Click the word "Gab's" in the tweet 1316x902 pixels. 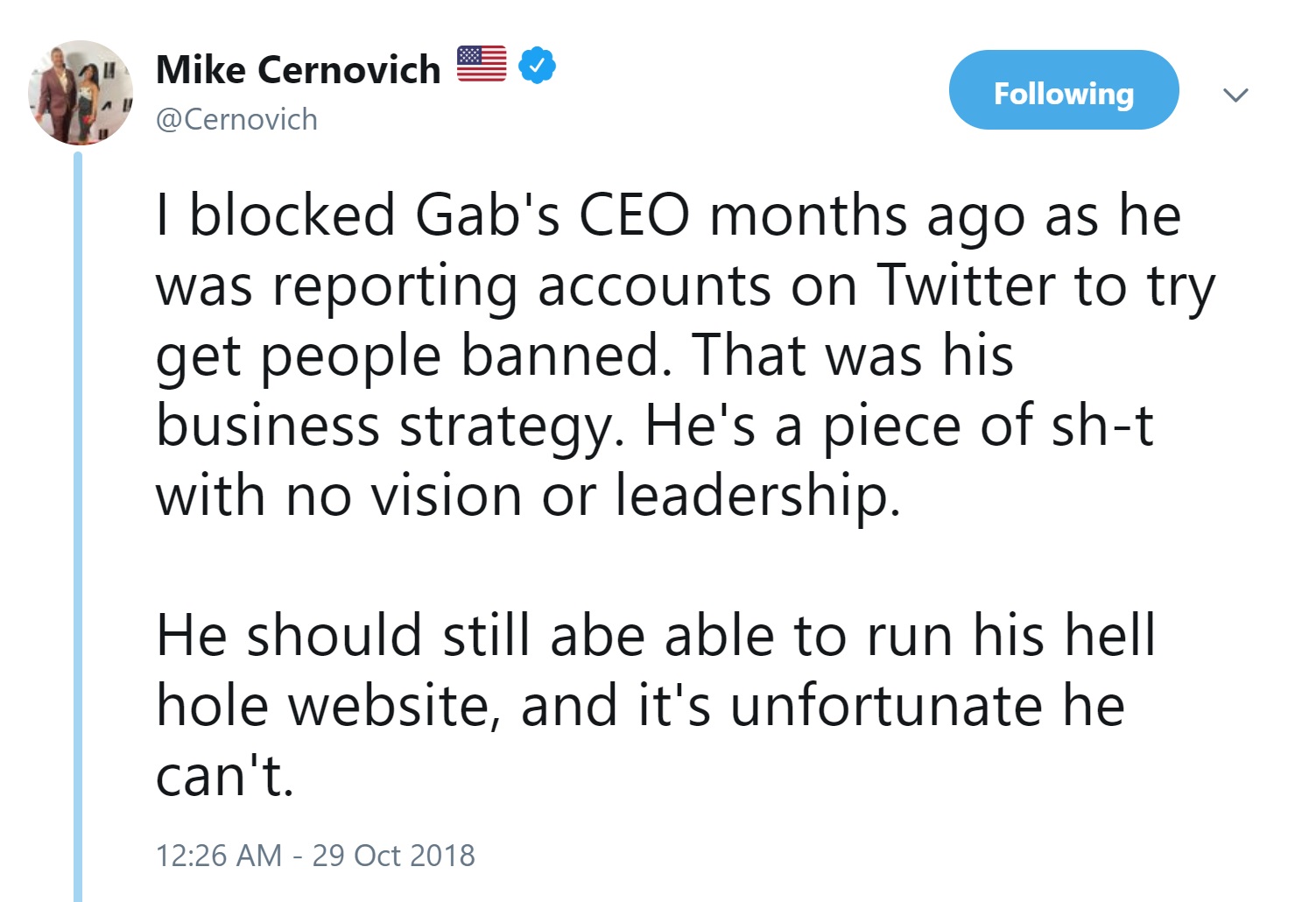click(x=487, y=215)
